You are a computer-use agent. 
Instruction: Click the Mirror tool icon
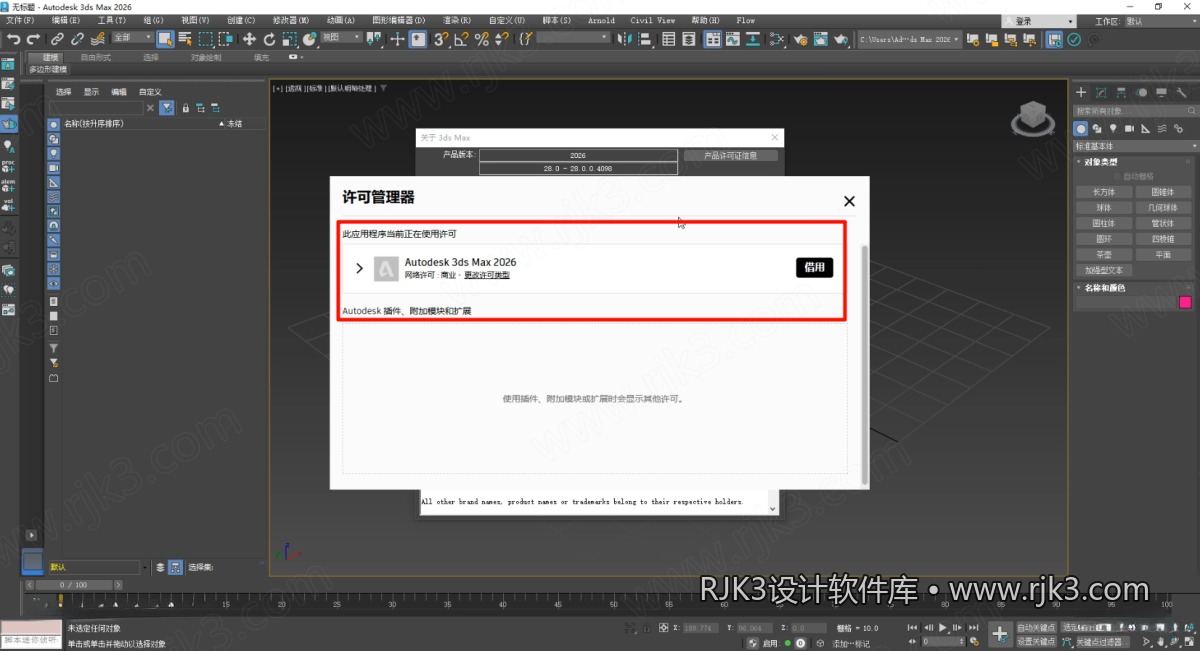point(624,39)
